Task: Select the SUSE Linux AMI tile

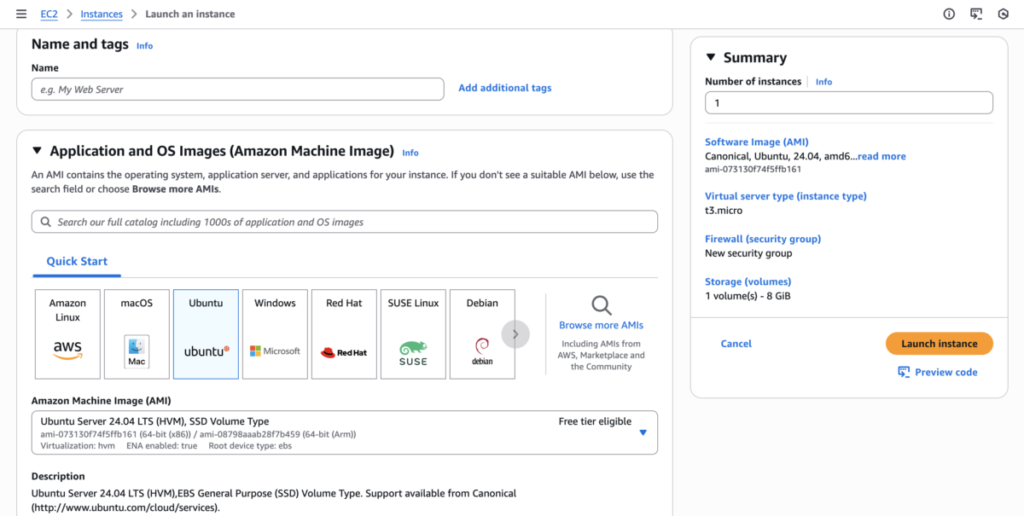Action: [x=413, y=334]
